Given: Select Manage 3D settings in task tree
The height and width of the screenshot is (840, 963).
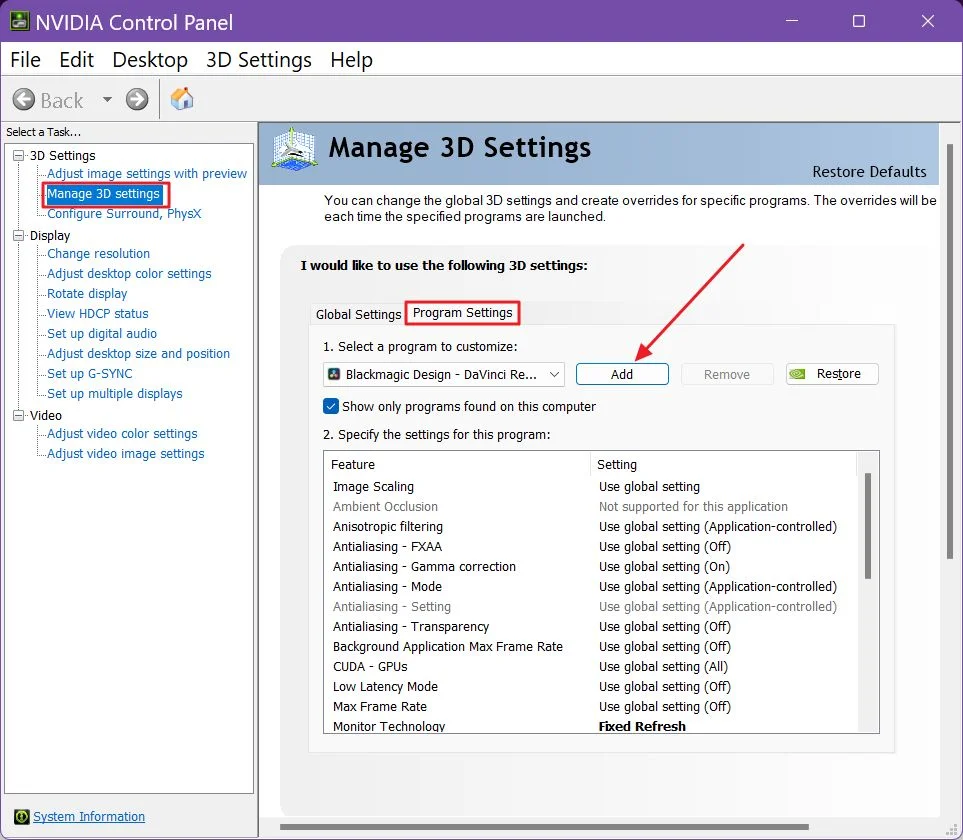Looking at the screenshot, I should pos(103,194).
